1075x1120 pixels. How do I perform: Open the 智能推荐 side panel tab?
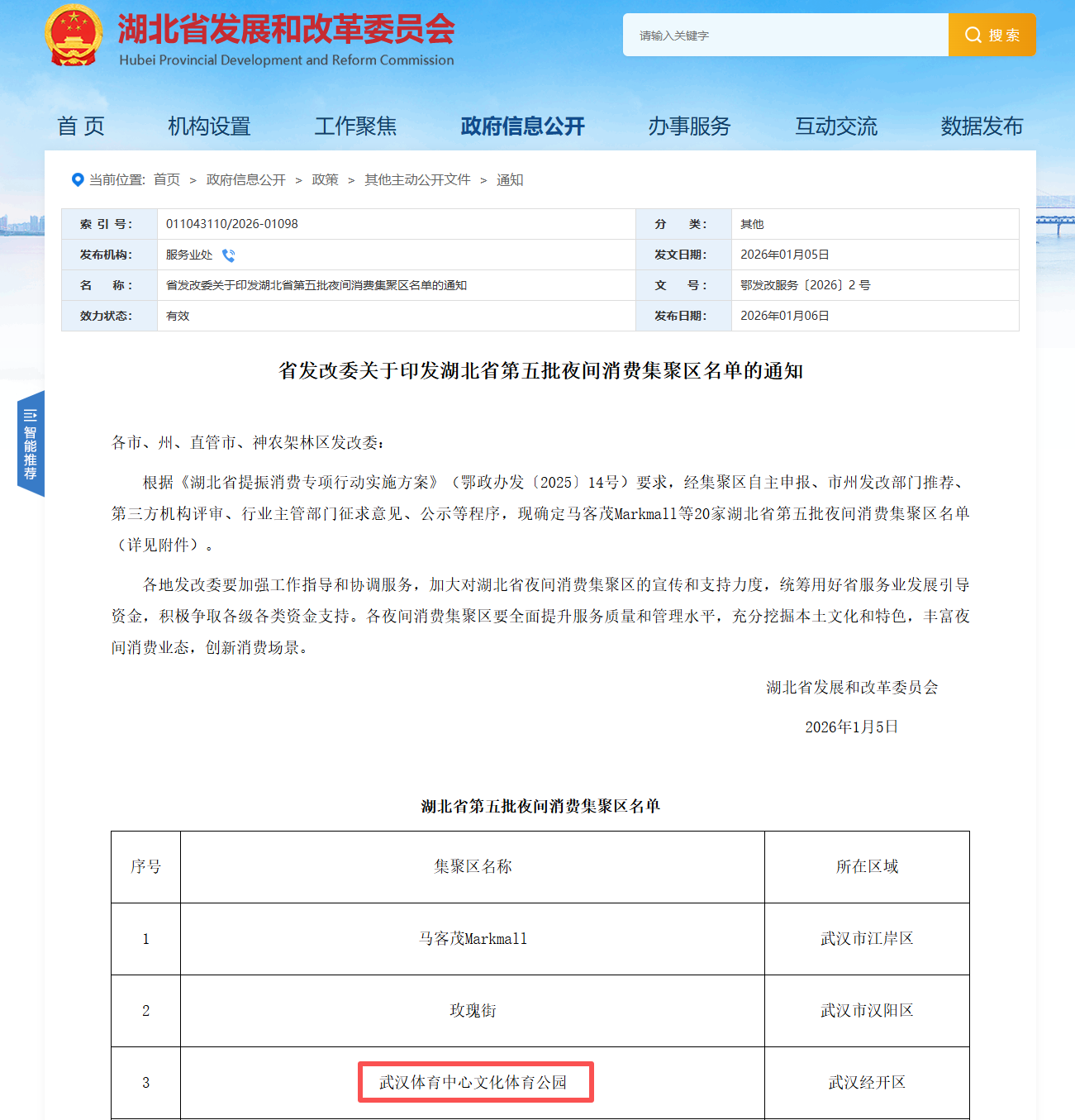click(x=31, y=444)
